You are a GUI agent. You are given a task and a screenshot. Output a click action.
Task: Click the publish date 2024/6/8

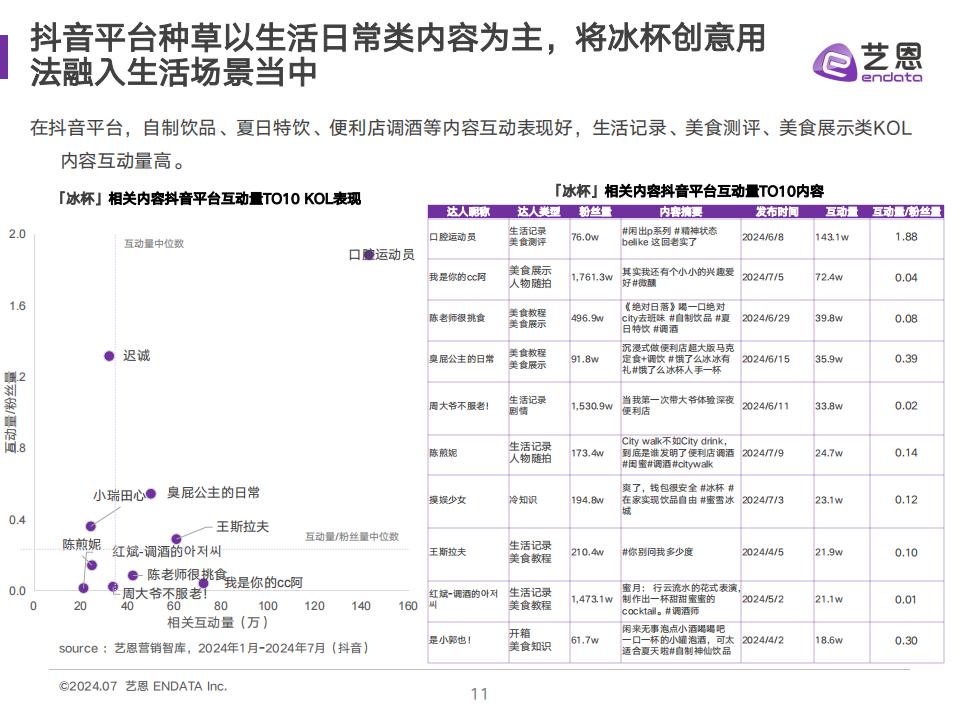pos(763,237)
